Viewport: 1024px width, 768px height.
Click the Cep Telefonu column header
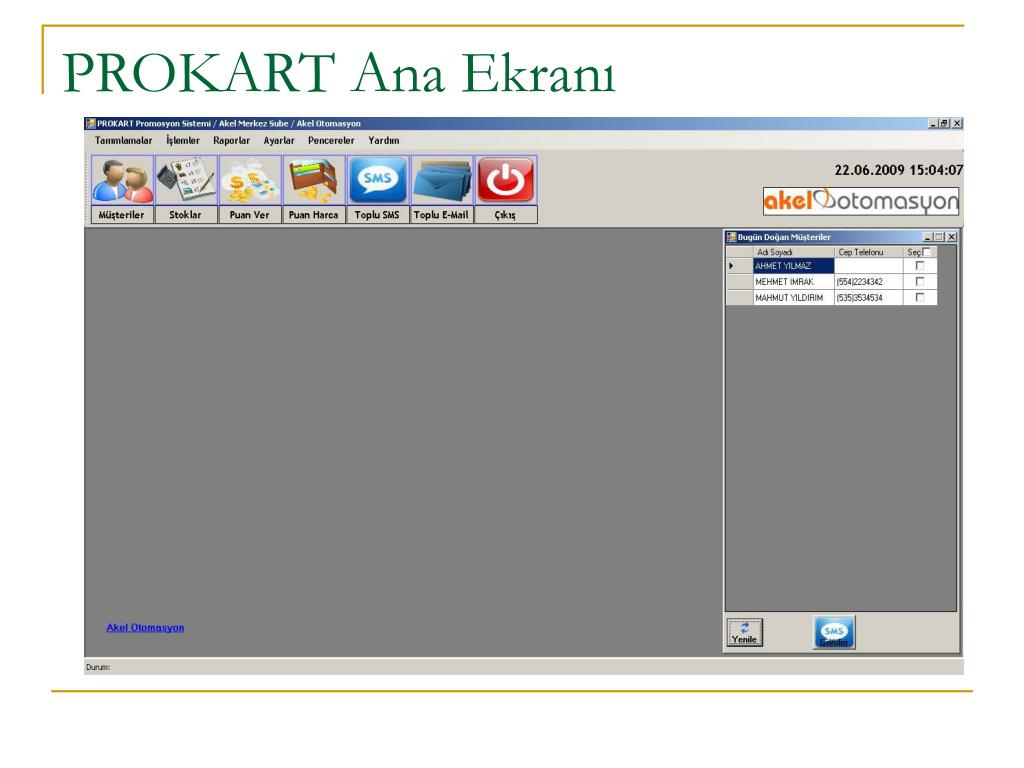869,252
